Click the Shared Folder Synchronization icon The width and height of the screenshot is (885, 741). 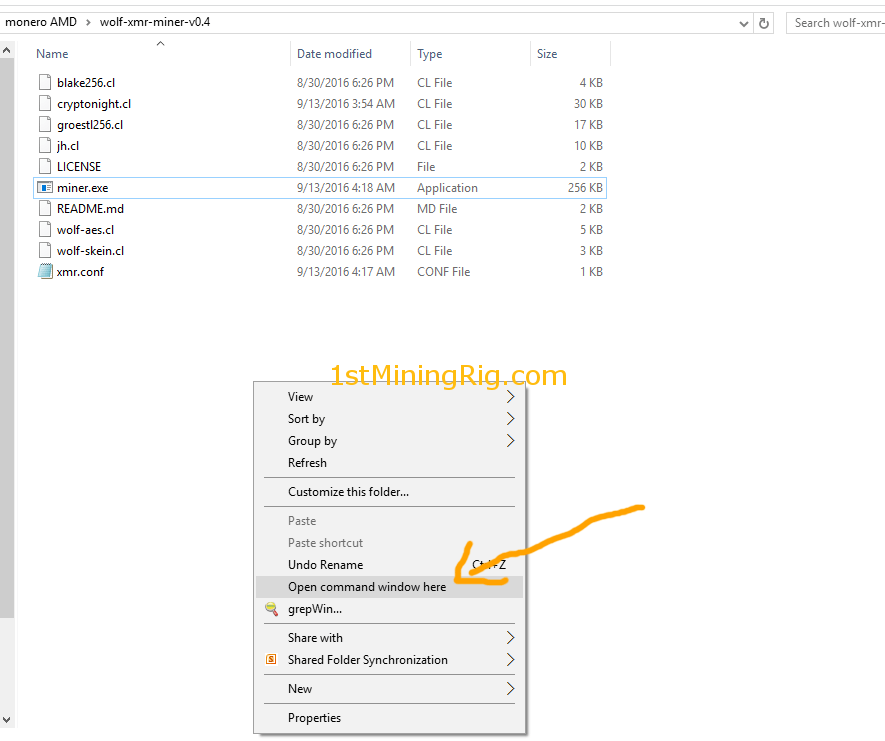coord(271,659)
